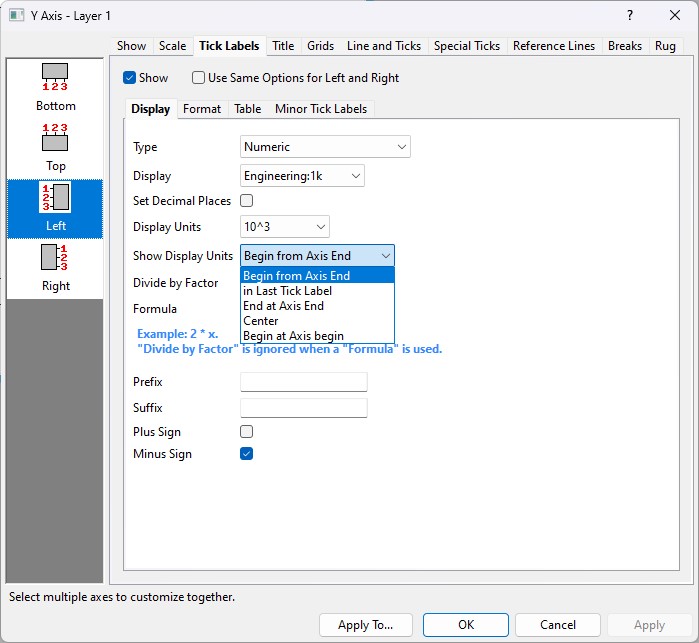The height and width of the screenshot is (643, 699).
Task: Click the dialog title bar icon
Action: (16, 16)
